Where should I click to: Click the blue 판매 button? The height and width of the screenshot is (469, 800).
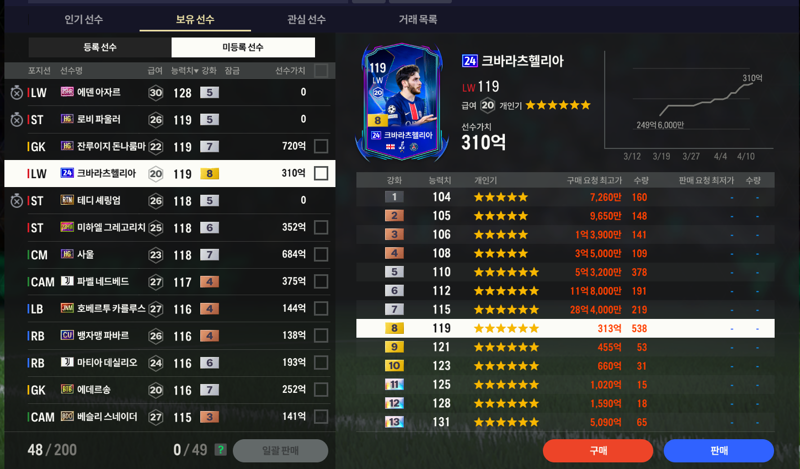pyautogui.click(x=719, y=451)
